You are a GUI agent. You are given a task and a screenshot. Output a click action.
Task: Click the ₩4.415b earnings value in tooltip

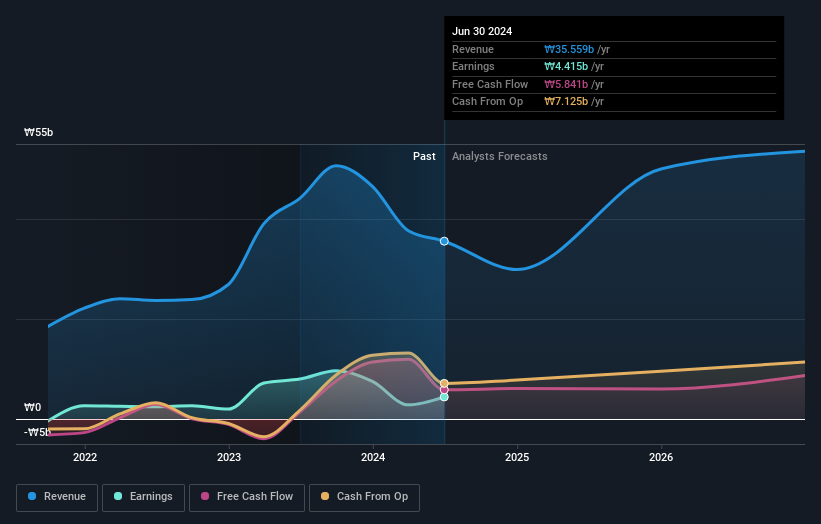tap(566, 66)
